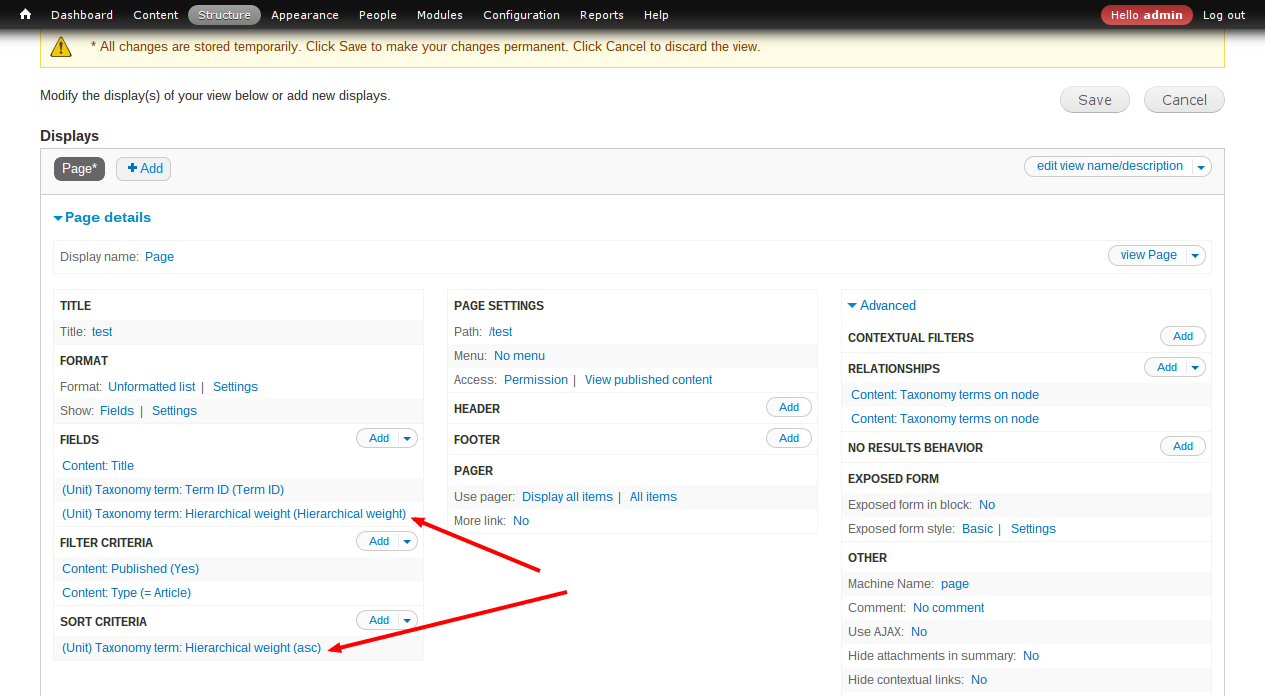Open the Structure menu

(x=224, y=15)
